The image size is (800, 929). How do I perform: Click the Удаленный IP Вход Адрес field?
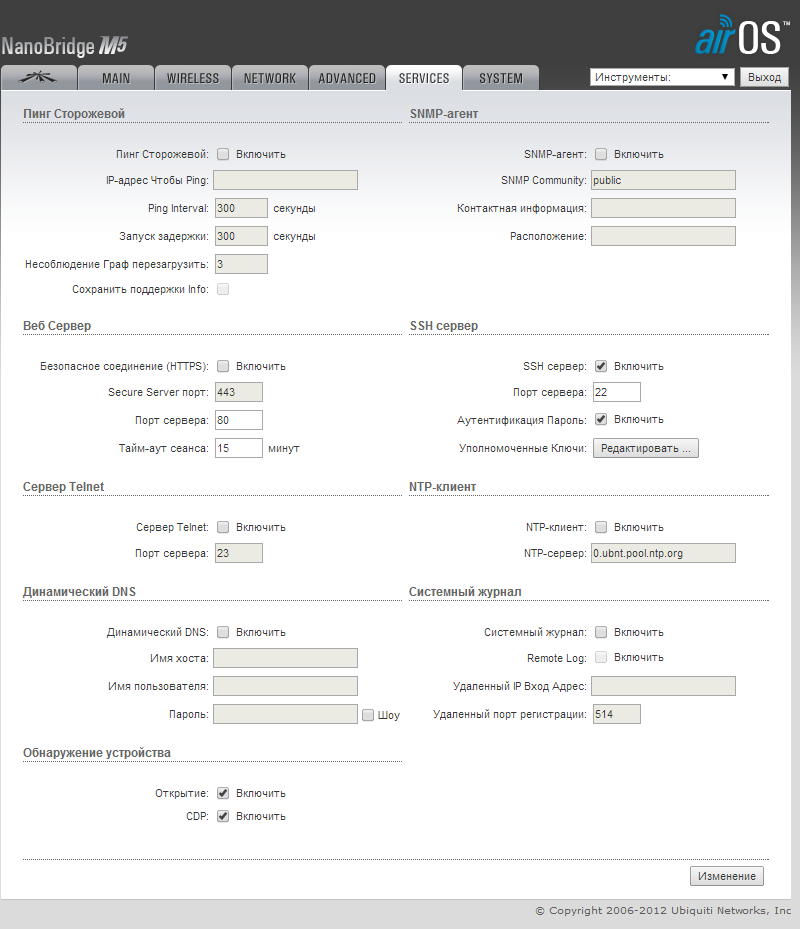point(664,685)
